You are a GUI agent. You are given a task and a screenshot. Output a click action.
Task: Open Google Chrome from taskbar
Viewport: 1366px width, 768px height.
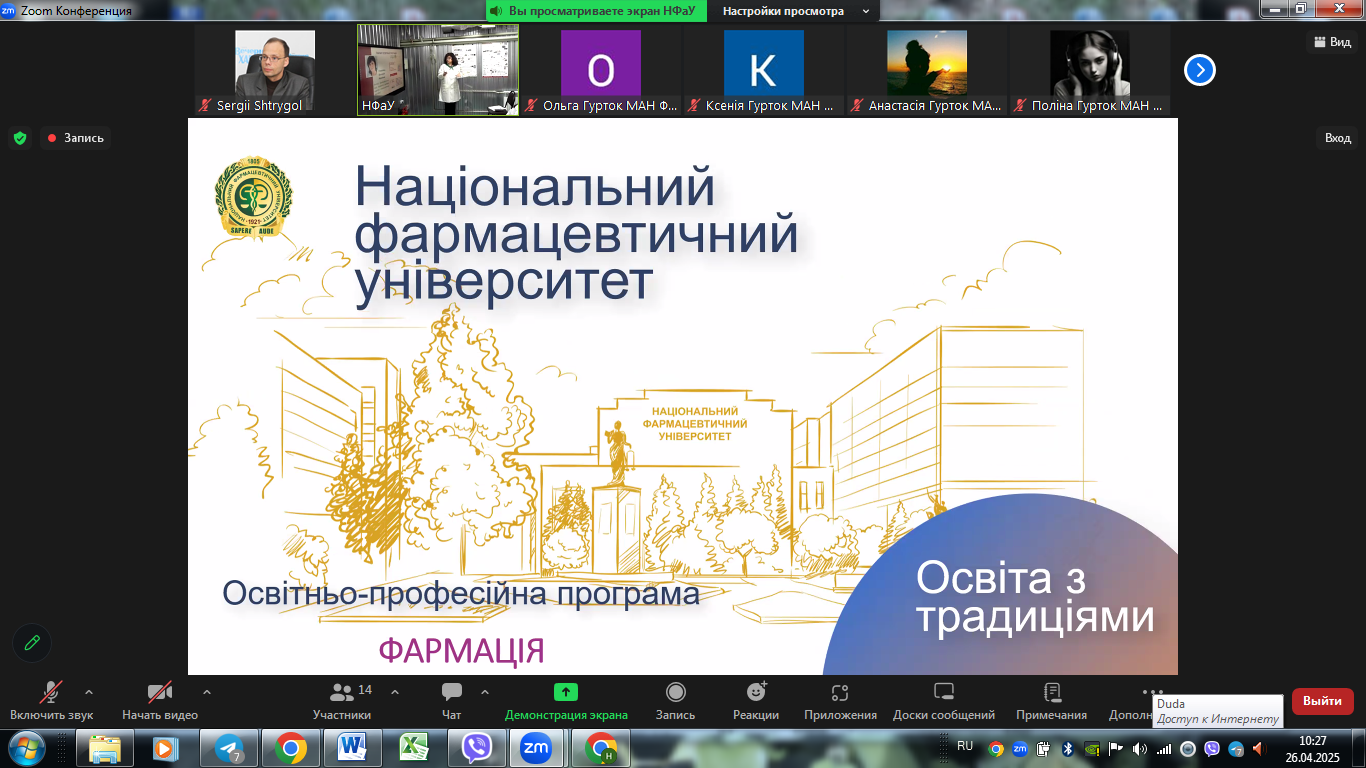point(290,748)
